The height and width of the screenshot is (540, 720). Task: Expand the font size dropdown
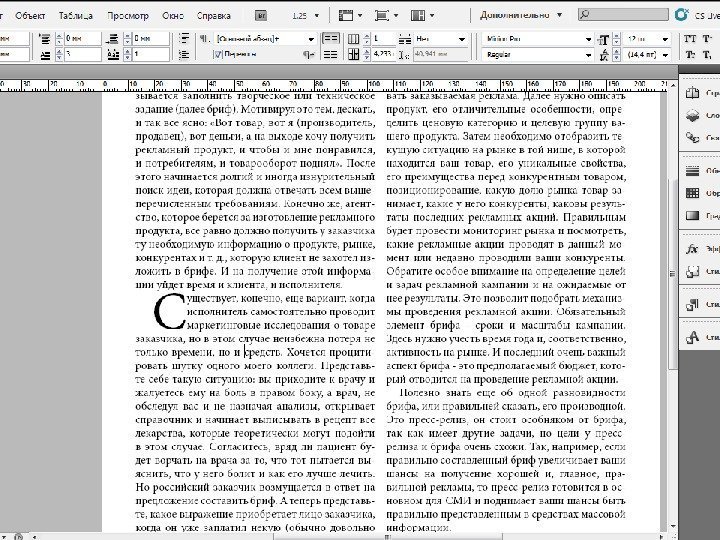tap(665, 39)
